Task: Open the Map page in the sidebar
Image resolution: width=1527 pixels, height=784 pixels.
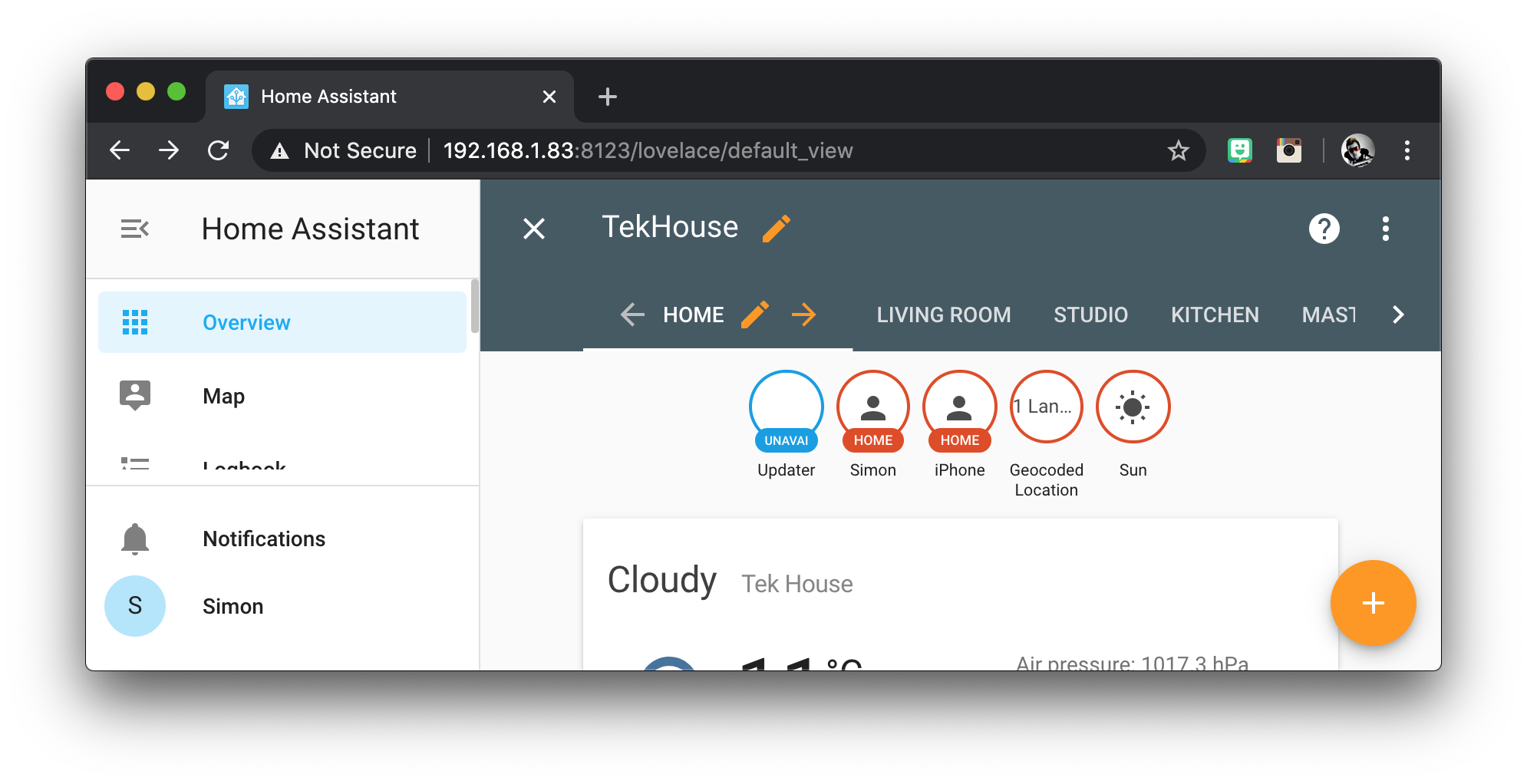Action: (x=282, y=396)
